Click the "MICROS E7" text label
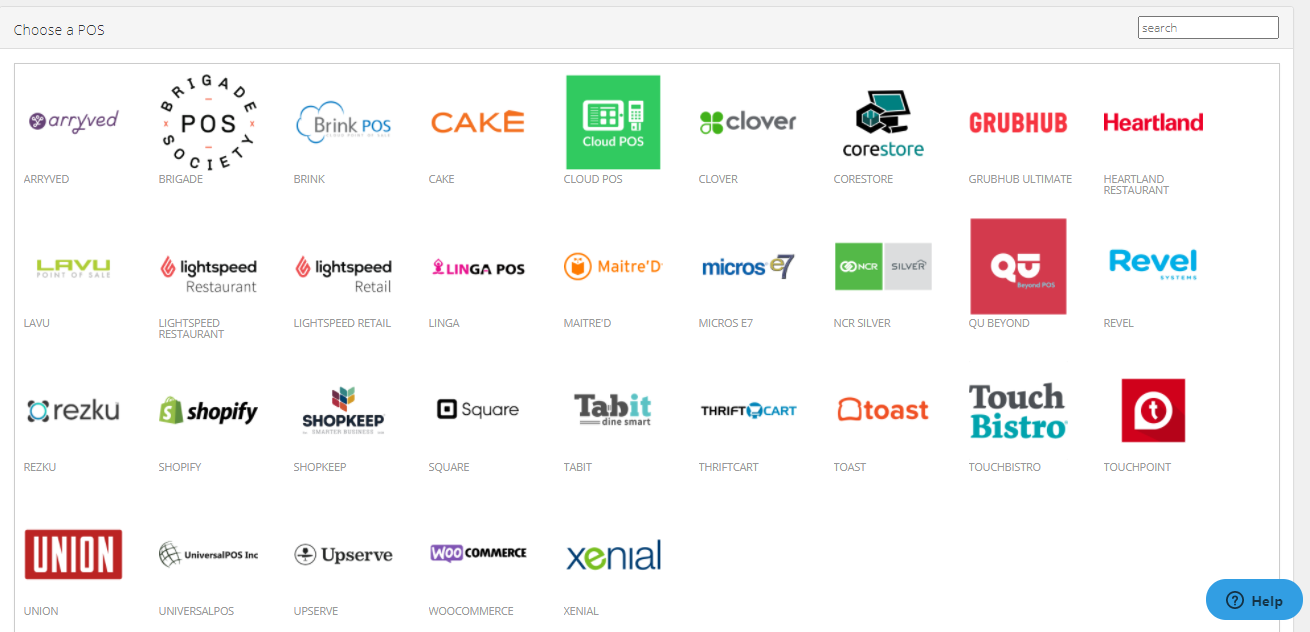The width and height of the screenshot is (1310, 632). (728, 323)
